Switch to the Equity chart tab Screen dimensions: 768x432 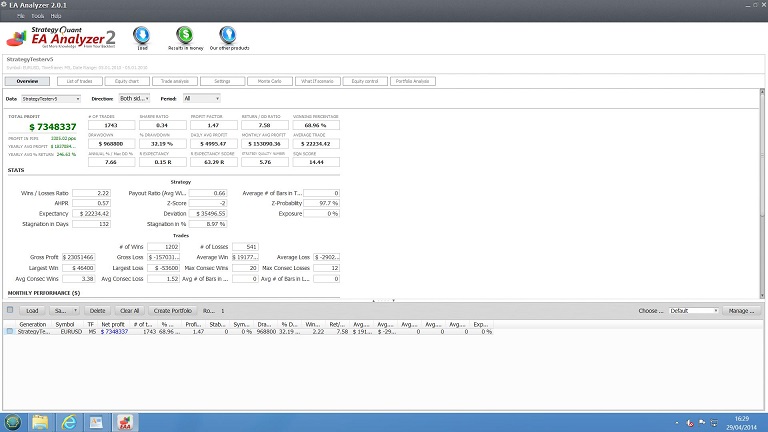click(x=126, y=81)
